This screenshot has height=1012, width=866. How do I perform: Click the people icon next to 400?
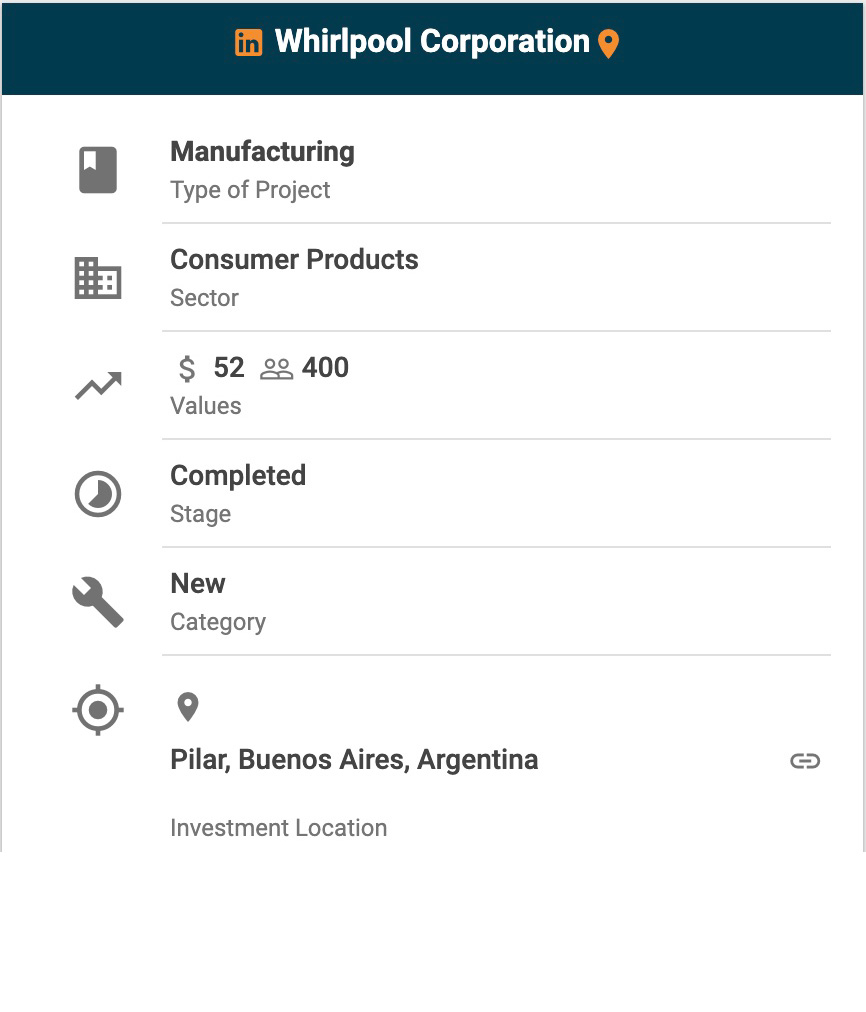pyautogui.click(x=276, y=369)
